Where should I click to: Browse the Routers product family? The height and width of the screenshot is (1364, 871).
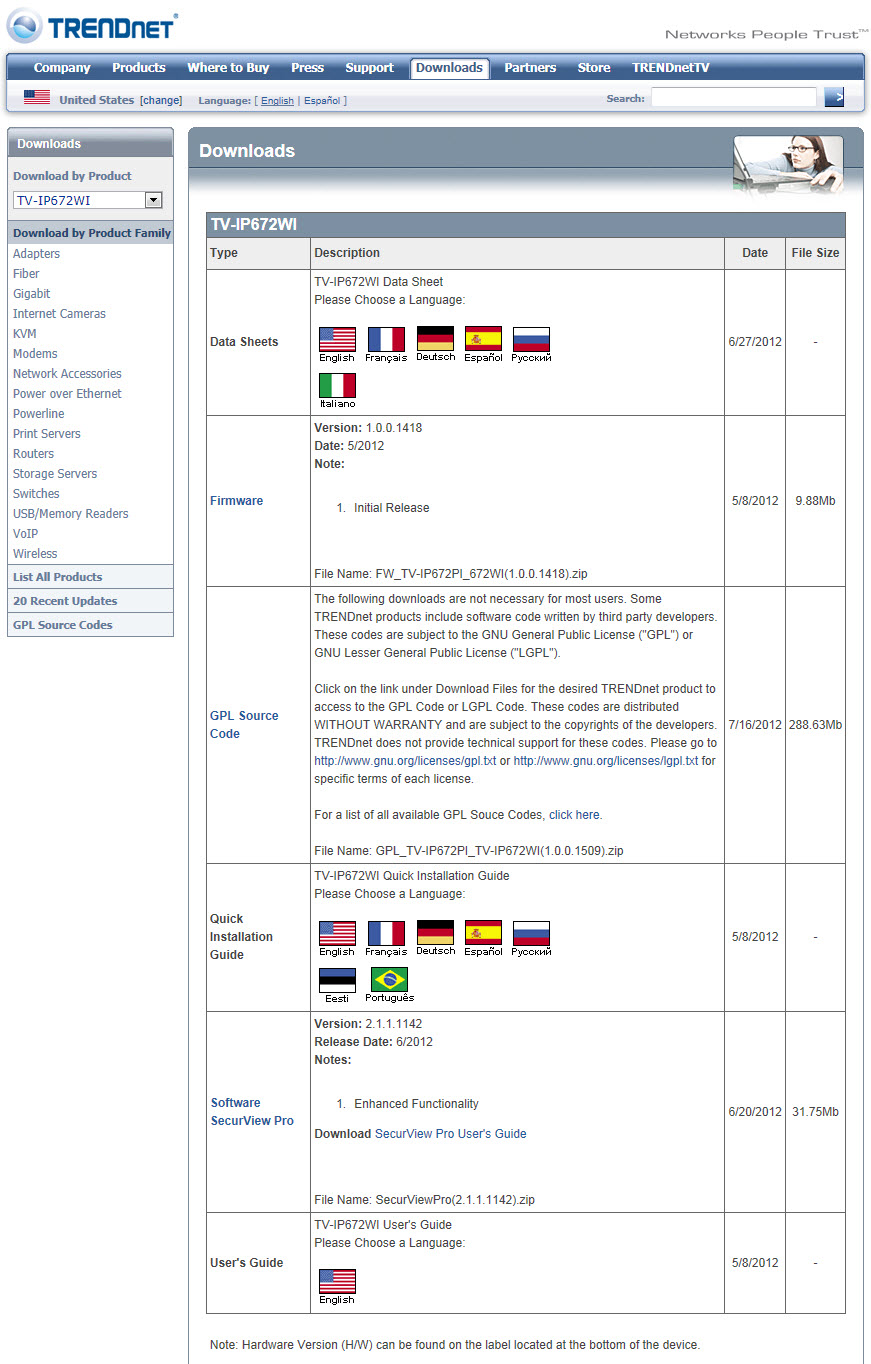(34, 454)
